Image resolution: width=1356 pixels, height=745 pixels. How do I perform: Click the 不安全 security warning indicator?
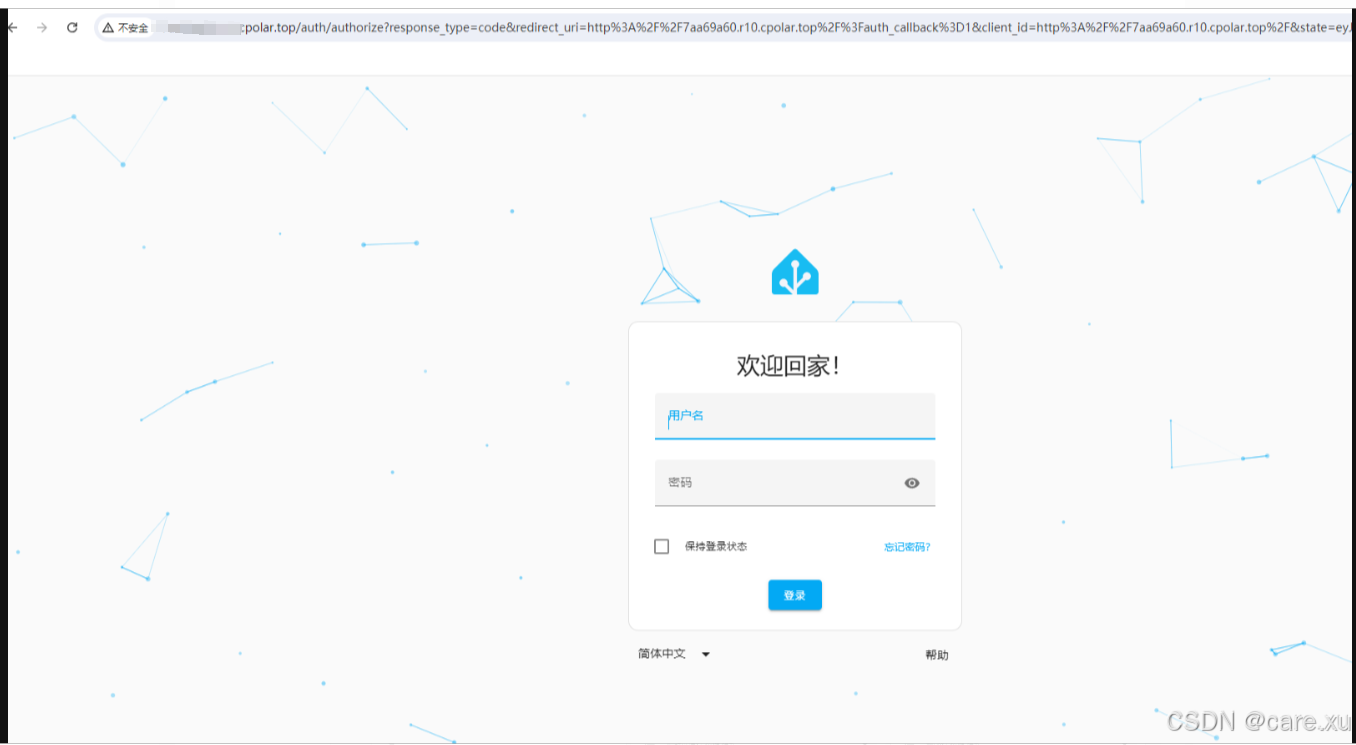coord(126,28)
